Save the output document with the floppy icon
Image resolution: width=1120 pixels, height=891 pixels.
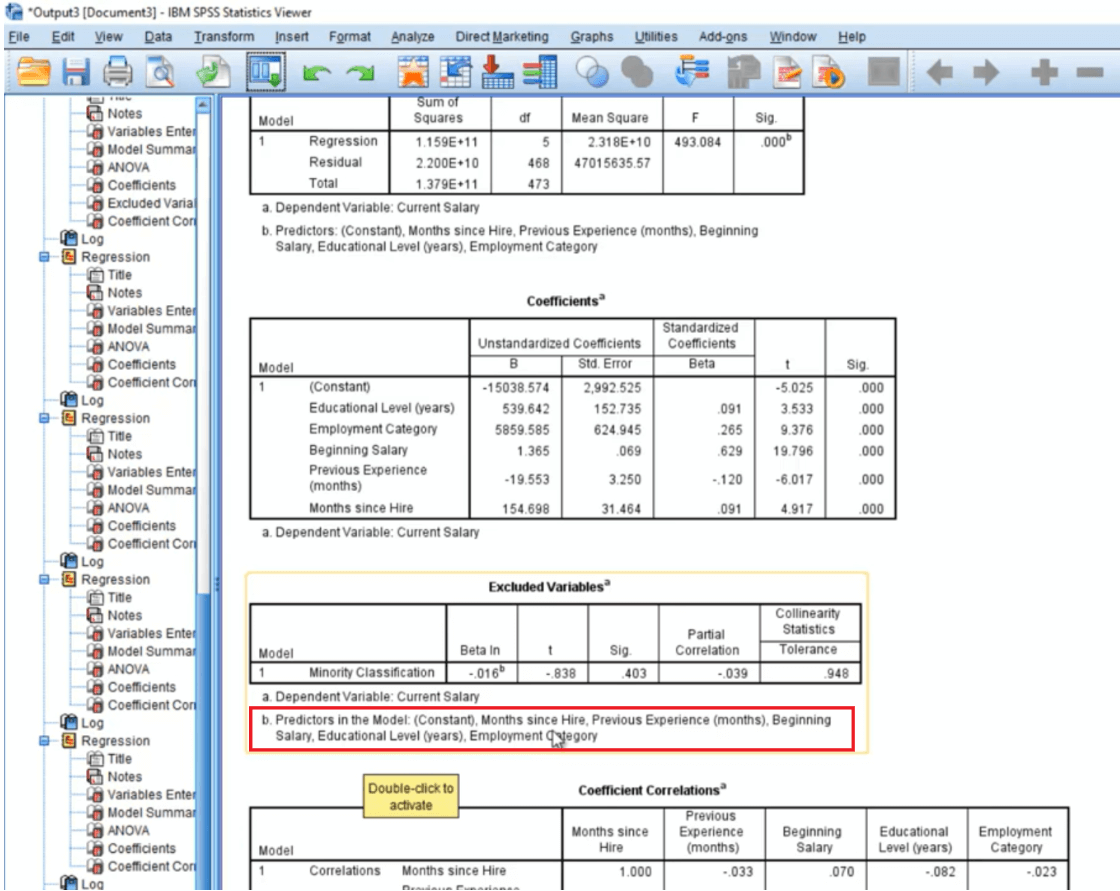point(76,72)
